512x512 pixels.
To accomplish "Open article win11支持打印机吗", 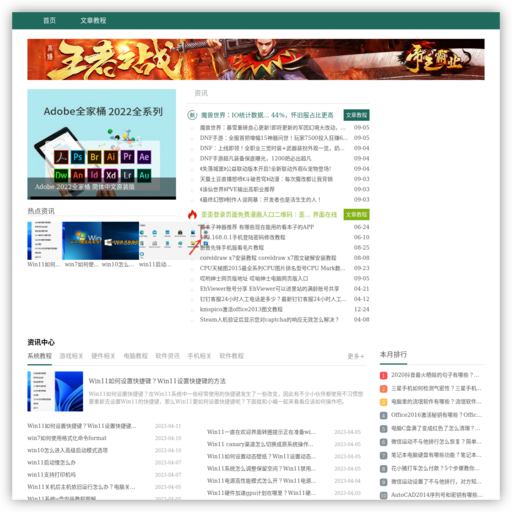I will pos(52,475).
